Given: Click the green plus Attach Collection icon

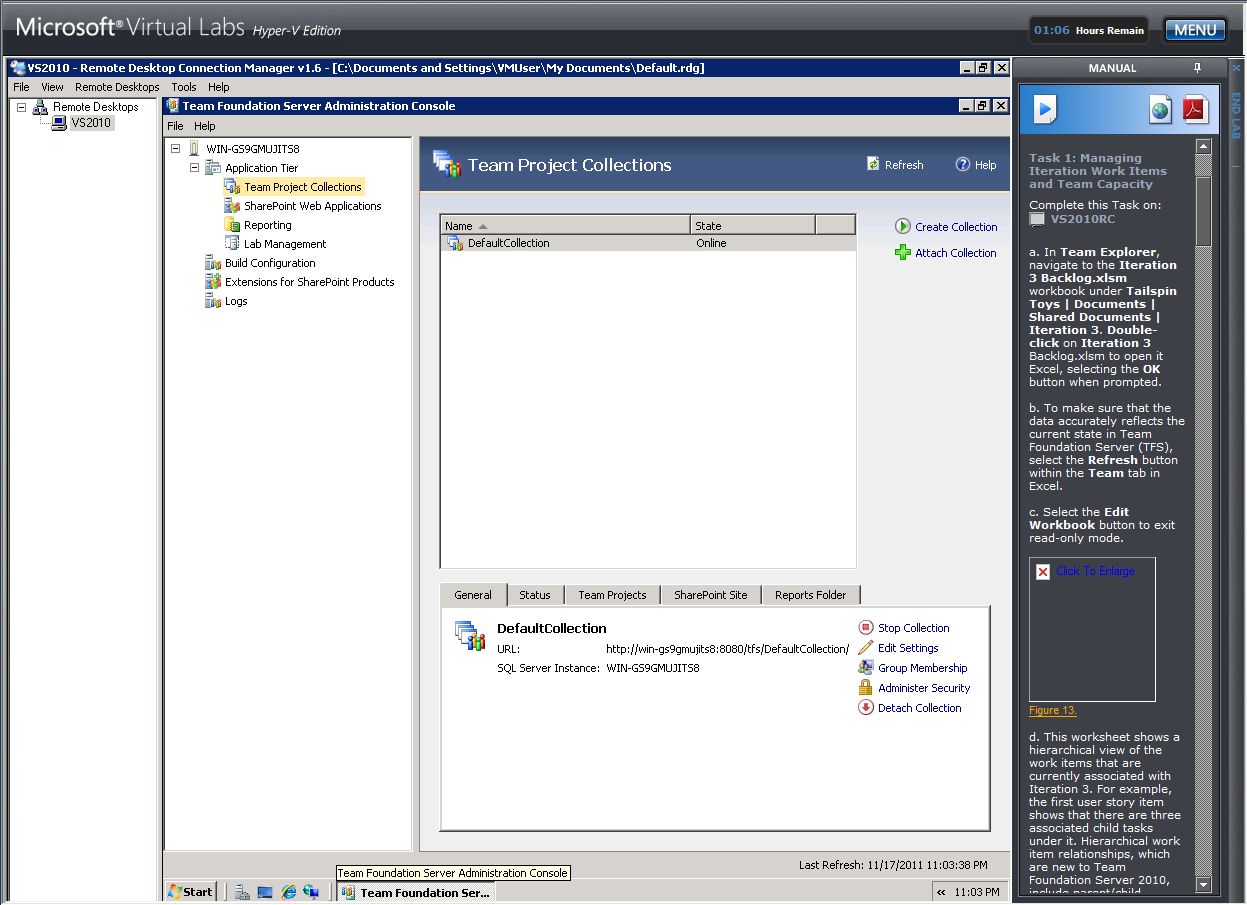Looking at the screenshot, I should click(901, 252).
